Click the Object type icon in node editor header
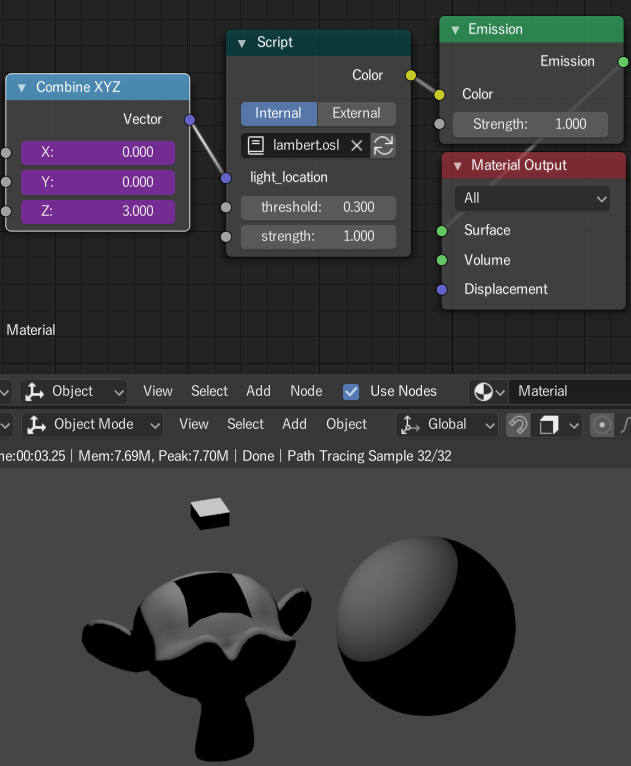The width and height of the screenshot is (631, 766). (34, 392)
